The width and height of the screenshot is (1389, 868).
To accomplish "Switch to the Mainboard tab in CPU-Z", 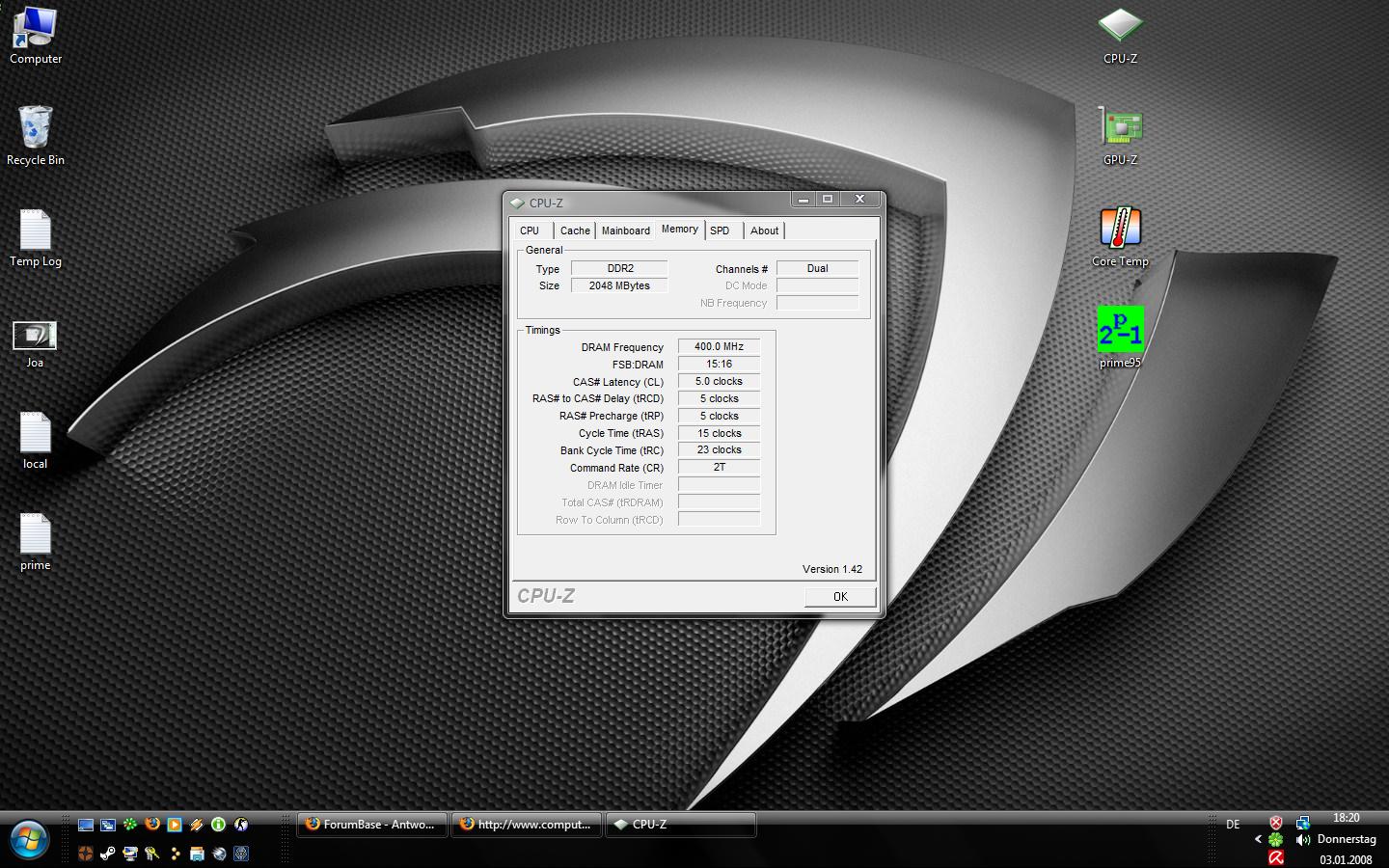I will (626, 231).
